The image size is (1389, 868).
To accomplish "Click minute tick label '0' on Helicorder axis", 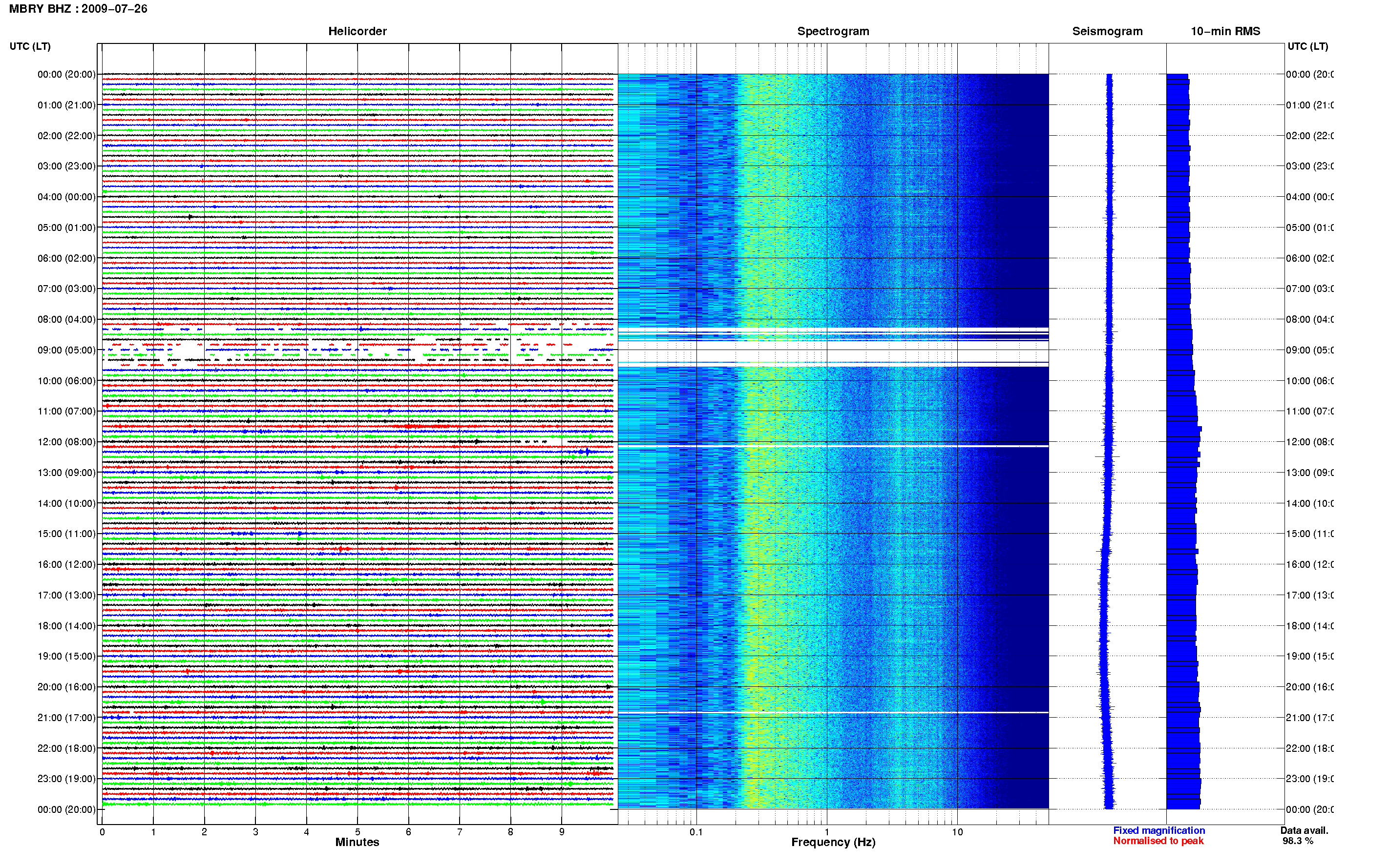I will 102,832.
